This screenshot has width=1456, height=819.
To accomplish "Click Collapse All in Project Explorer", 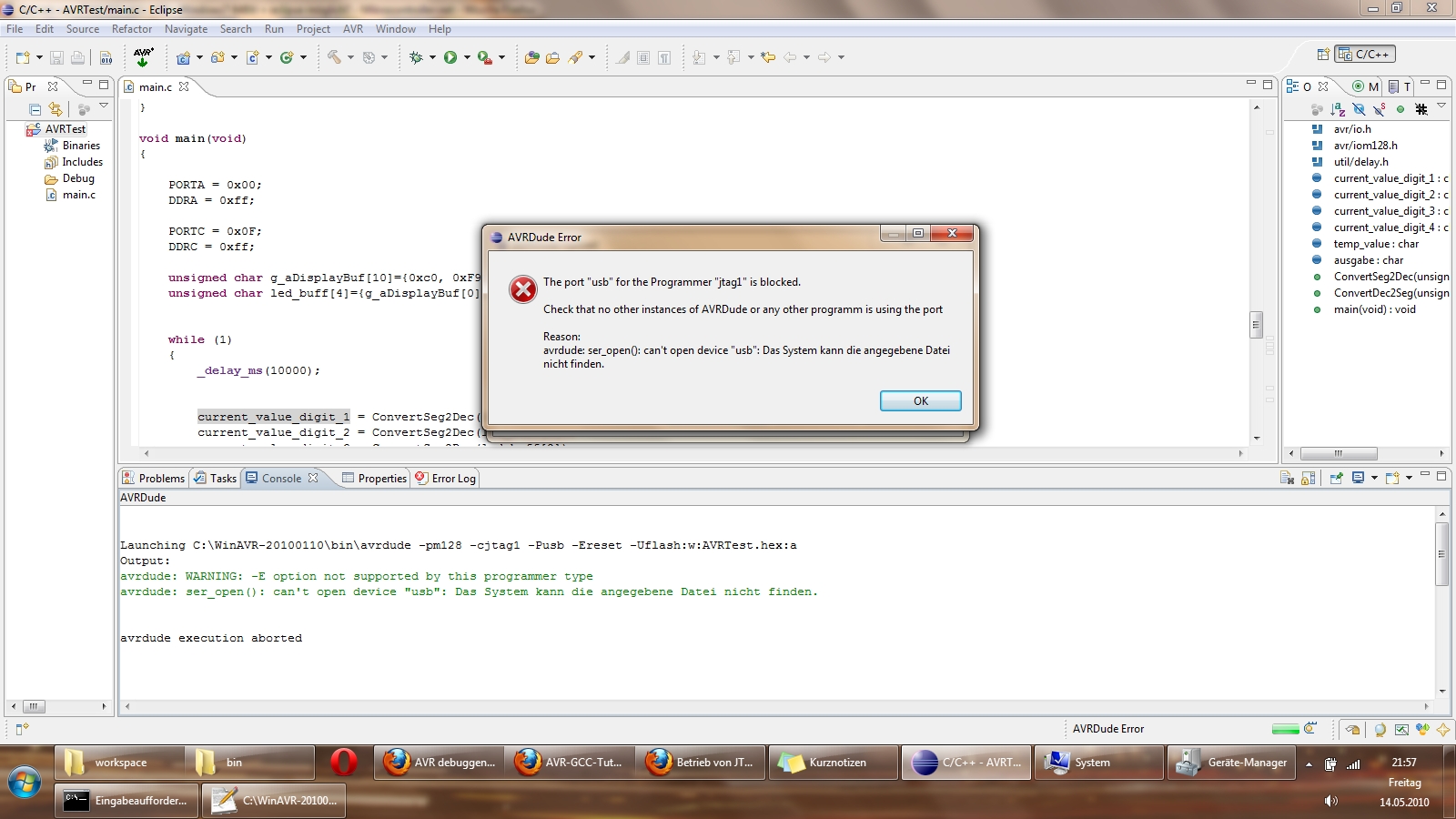I will click(35, 109).
